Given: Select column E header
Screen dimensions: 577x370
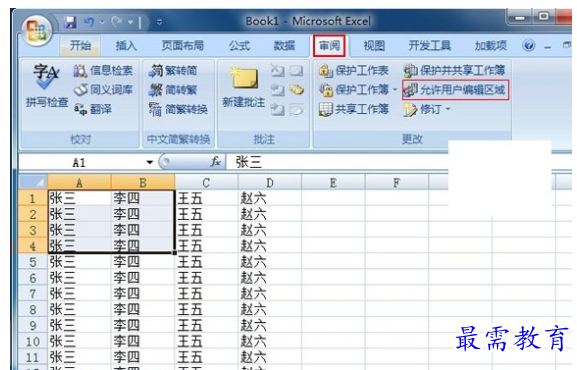Looking at the screenshot, I should click(333, 182).
